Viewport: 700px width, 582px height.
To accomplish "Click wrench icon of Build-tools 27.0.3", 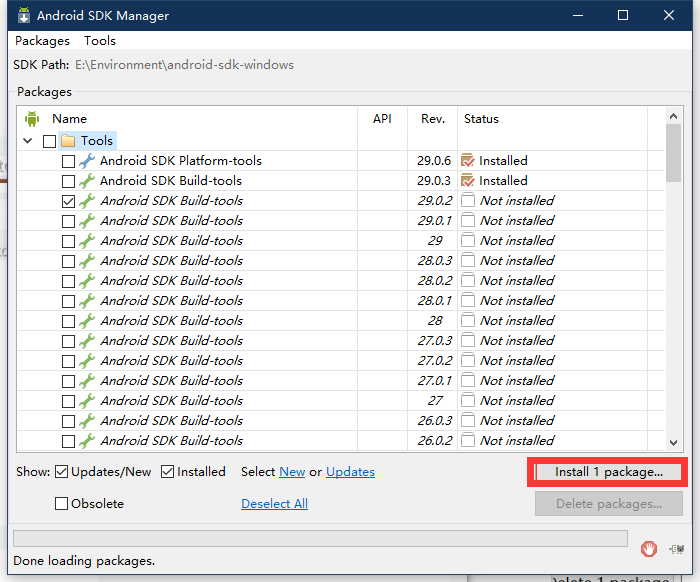I will (x=87, y=341).
